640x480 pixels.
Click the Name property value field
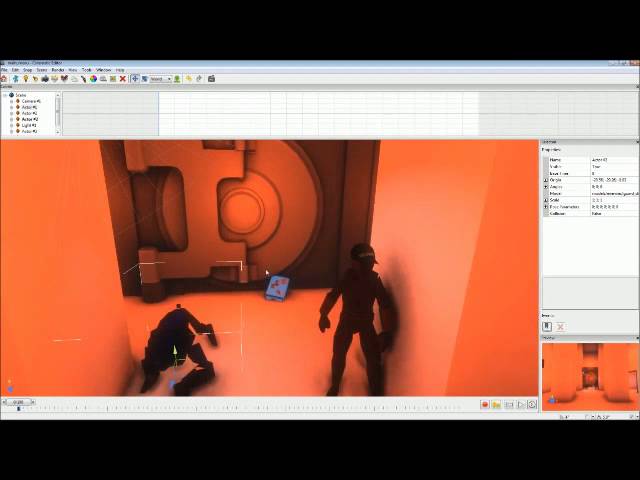(614, 160)
